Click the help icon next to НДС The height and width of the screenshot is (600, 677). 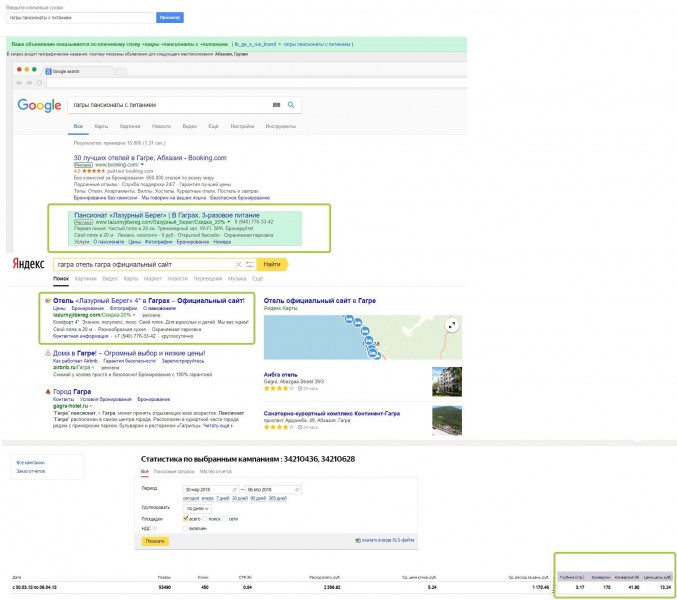(x=155, y=528)
